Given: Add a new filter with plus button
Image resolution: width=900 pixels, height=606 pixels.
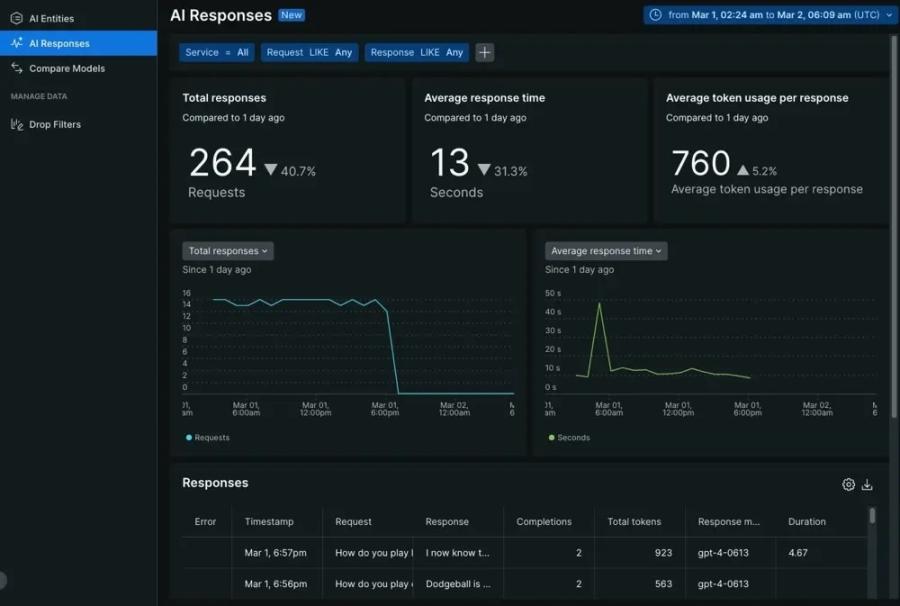Looking at the screenshot, I should (x=484, y=52).
